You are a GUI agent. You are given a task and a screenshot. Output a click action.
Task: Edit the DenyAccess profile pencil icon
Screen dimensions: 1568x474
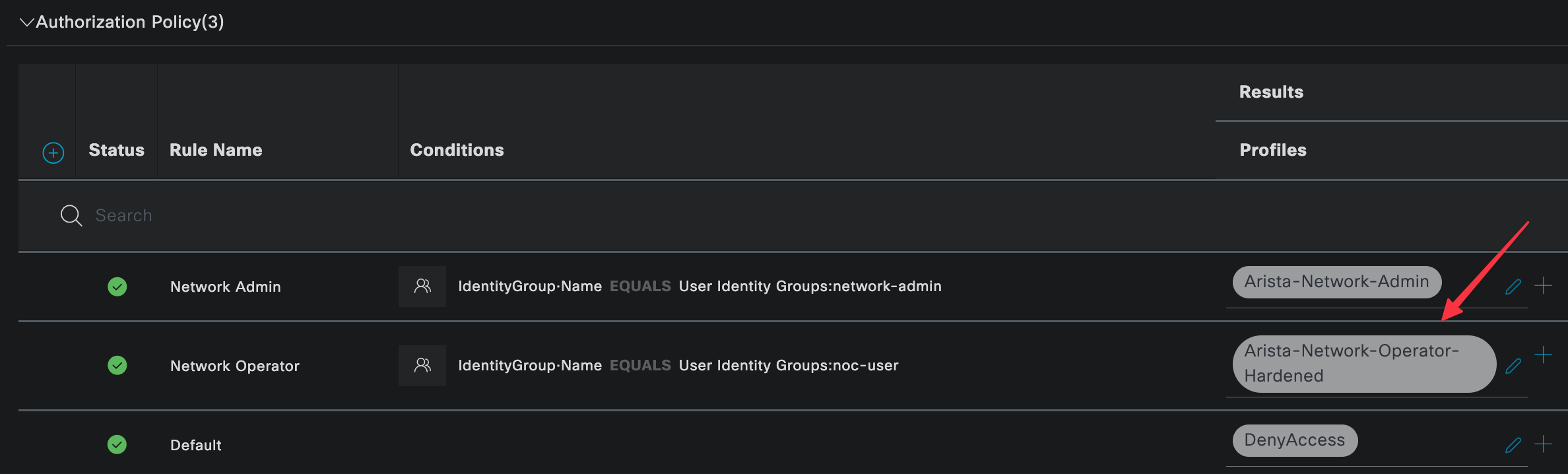(1513, 445)
